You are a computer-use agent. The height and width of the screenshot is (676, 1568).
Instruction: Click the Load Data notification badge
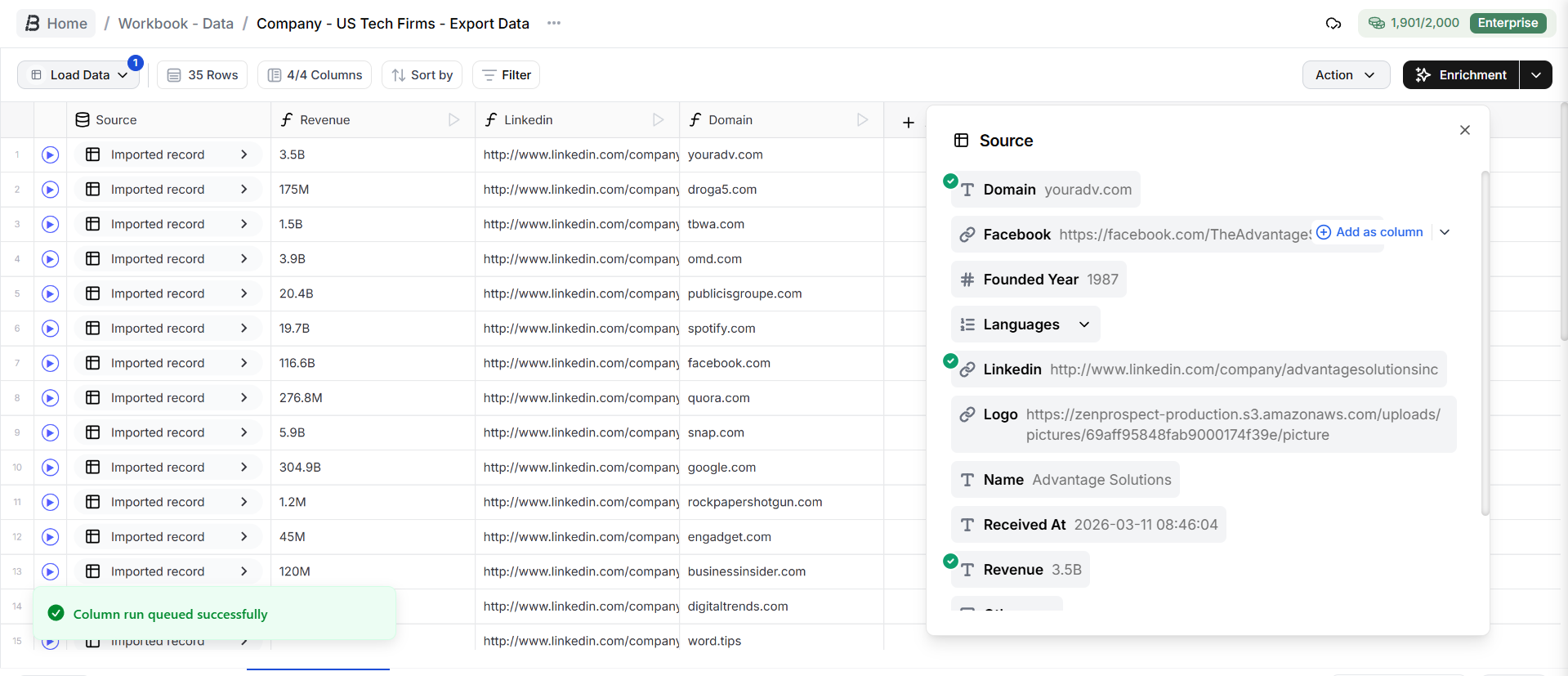tap(136, 63)
